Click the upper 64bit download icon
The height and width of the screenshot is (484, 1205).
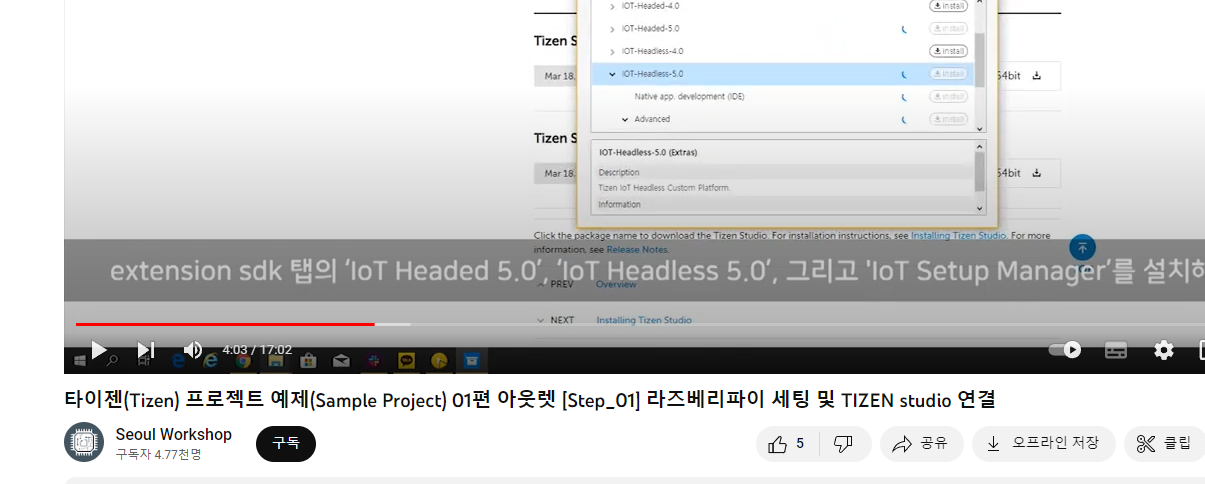pos(1037,76)
